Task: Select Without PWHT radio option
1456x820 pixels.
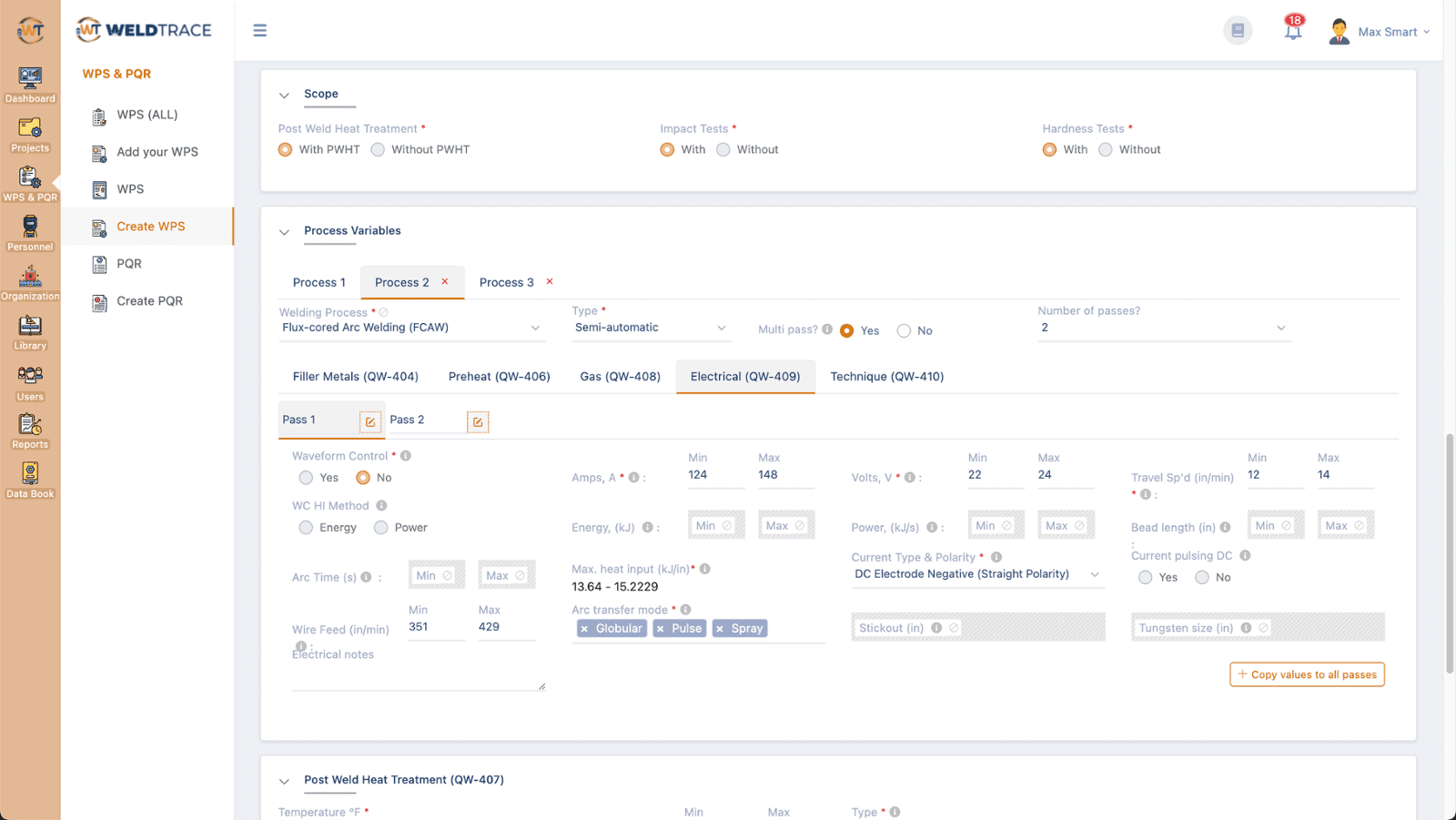Action: pyautogui.click(x=379, y=149)
